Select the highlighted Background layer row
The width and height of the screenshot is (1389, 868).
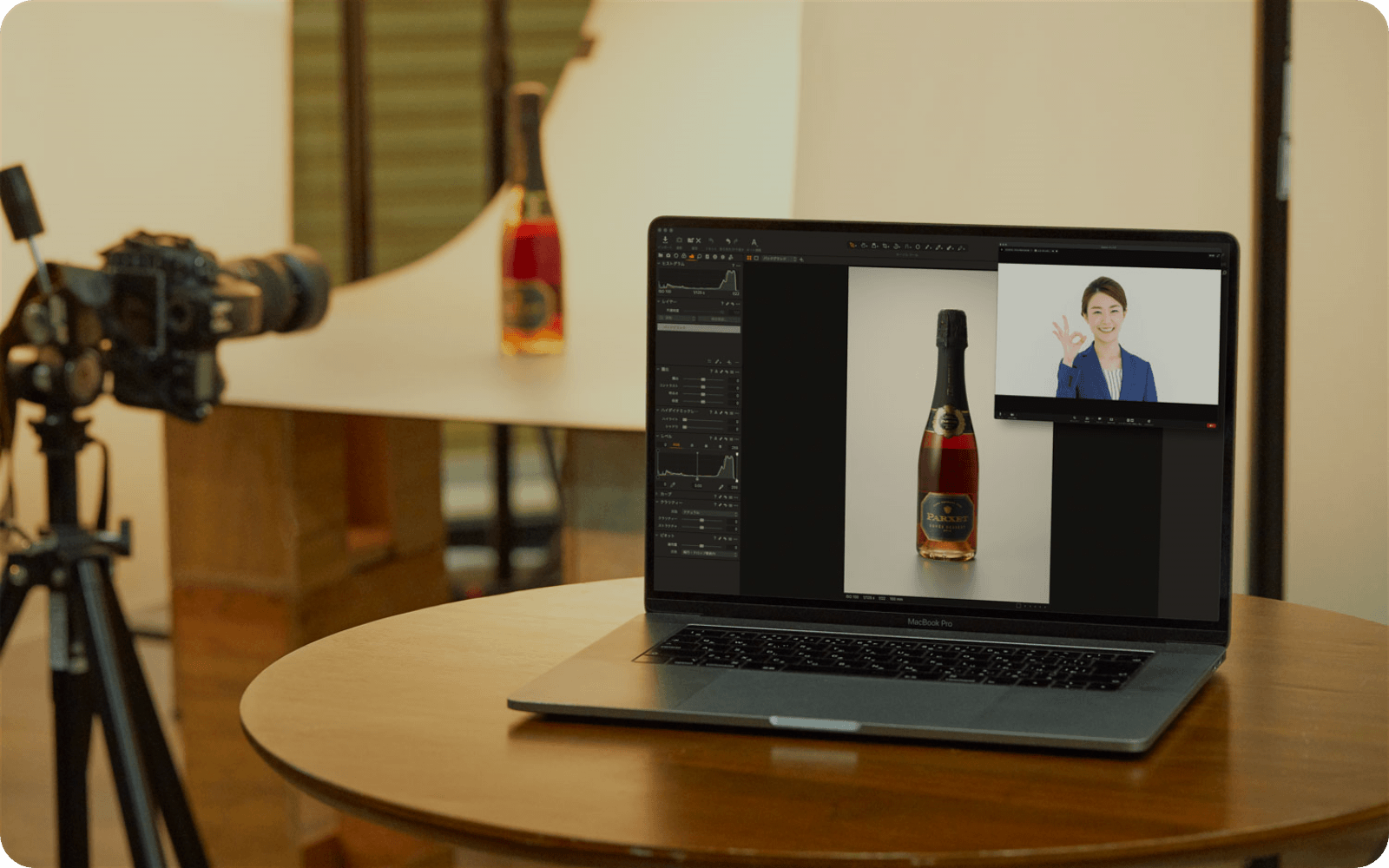[699, 328]
